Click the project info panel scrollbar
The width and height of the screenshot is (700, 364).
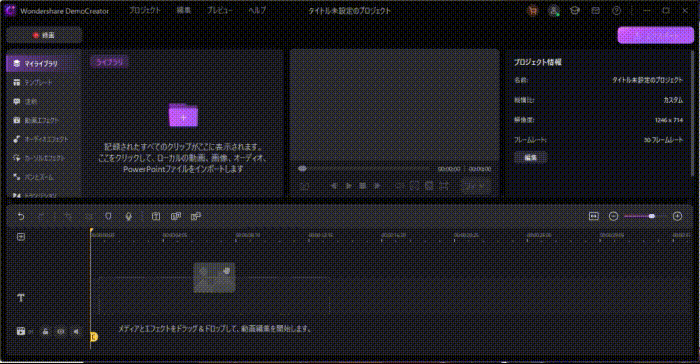[692, 114]
